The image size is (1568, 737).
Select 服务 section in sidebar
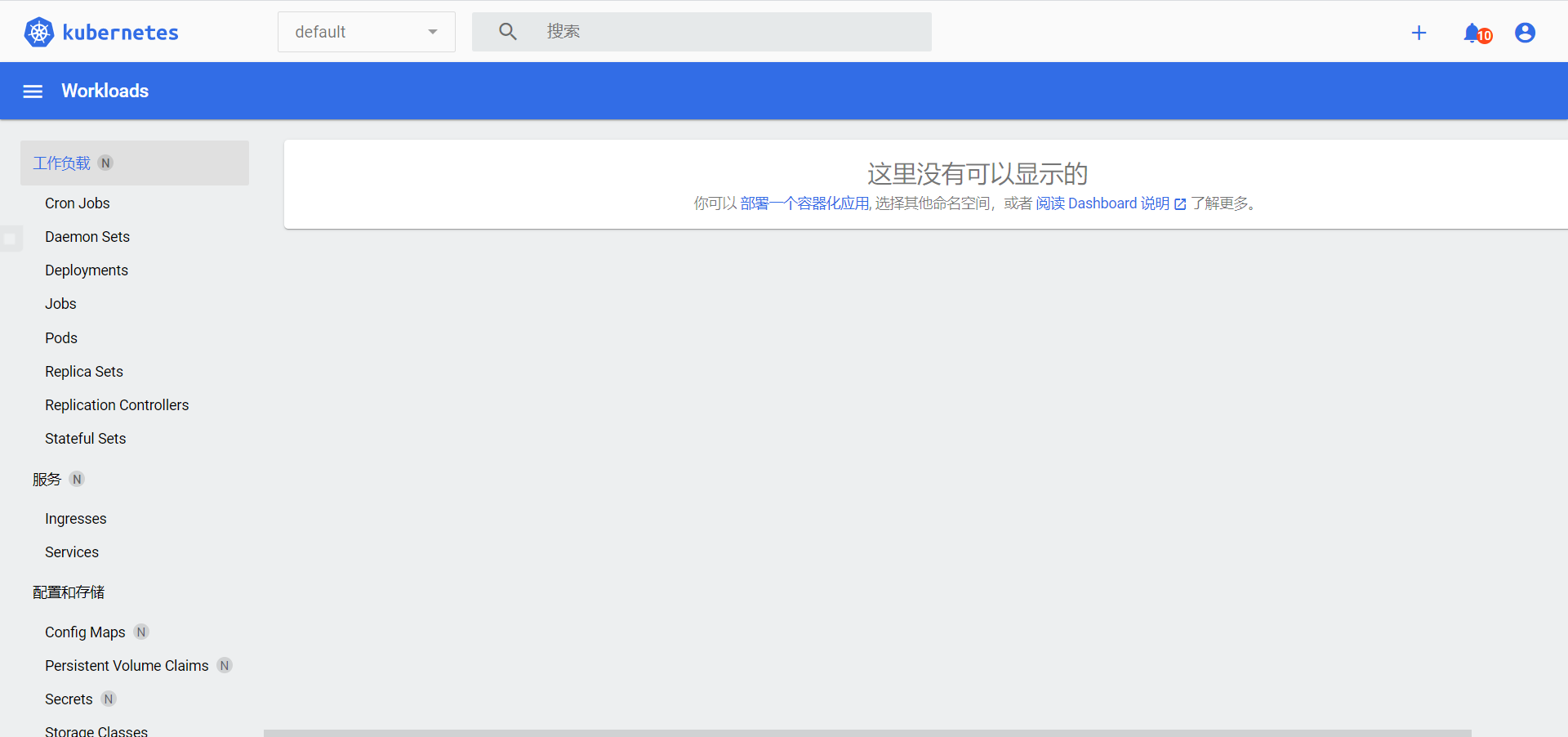point(47,479)
